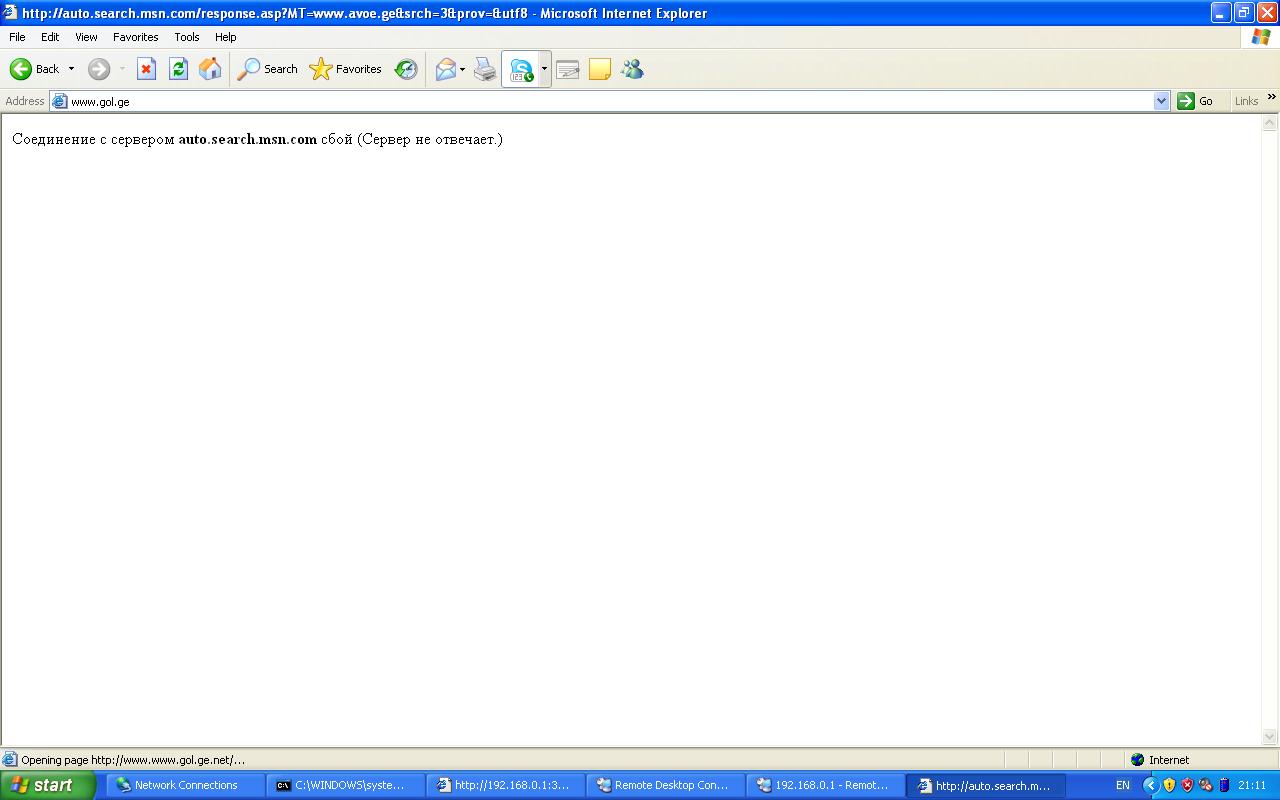Viewport: 1280px width, 800px height.
Task: Expand the Links toolbar chevron
Action: (1272, 97)
